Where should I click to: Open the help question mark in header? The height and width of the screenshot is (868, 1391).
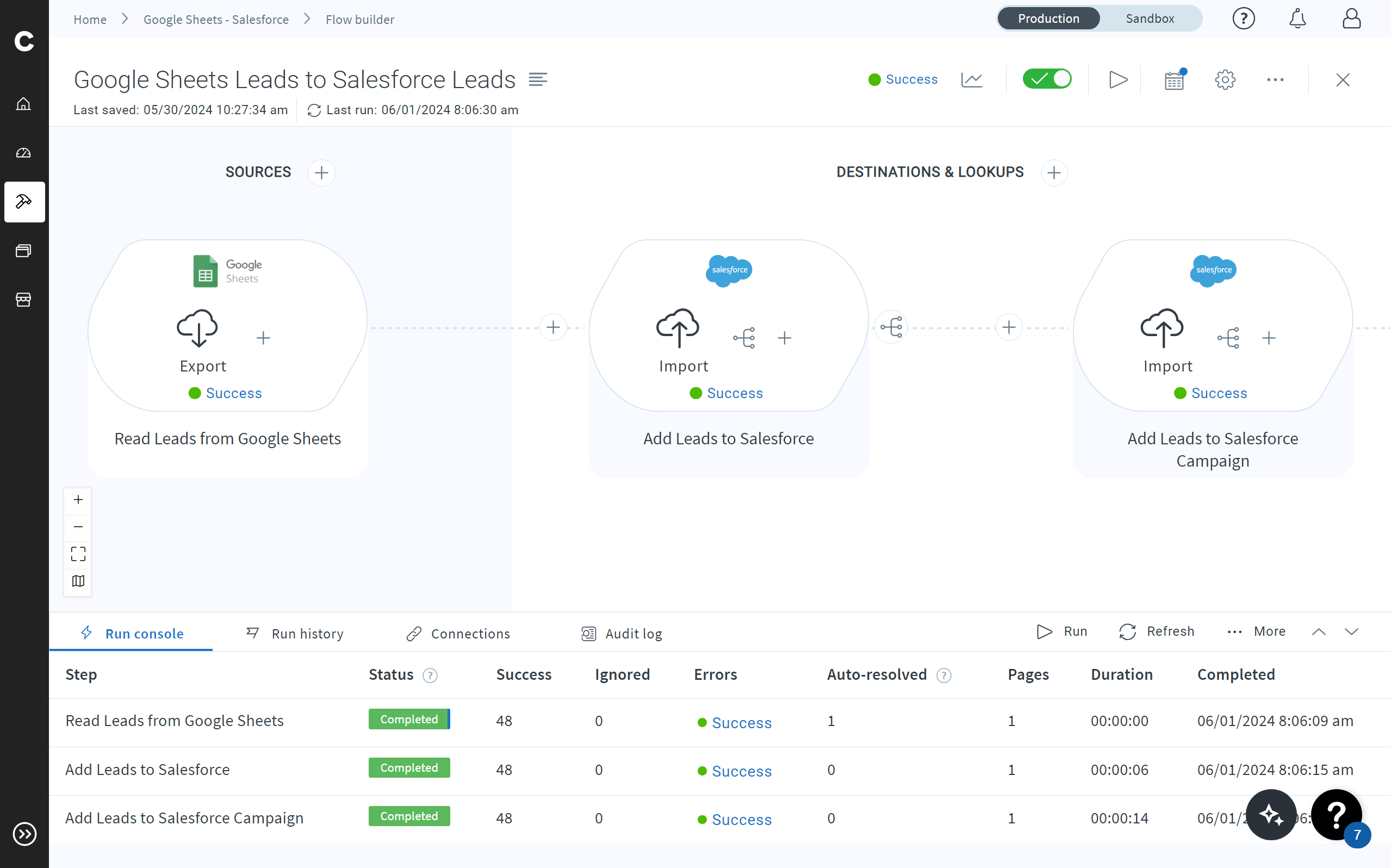click(x=1244, y=19)
